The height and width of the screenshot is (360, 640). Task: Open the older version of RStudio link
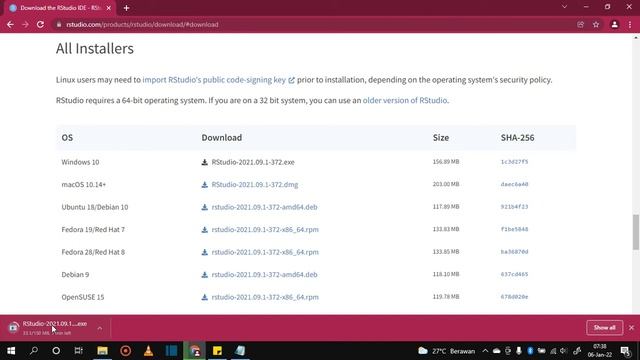pos(405,100)
